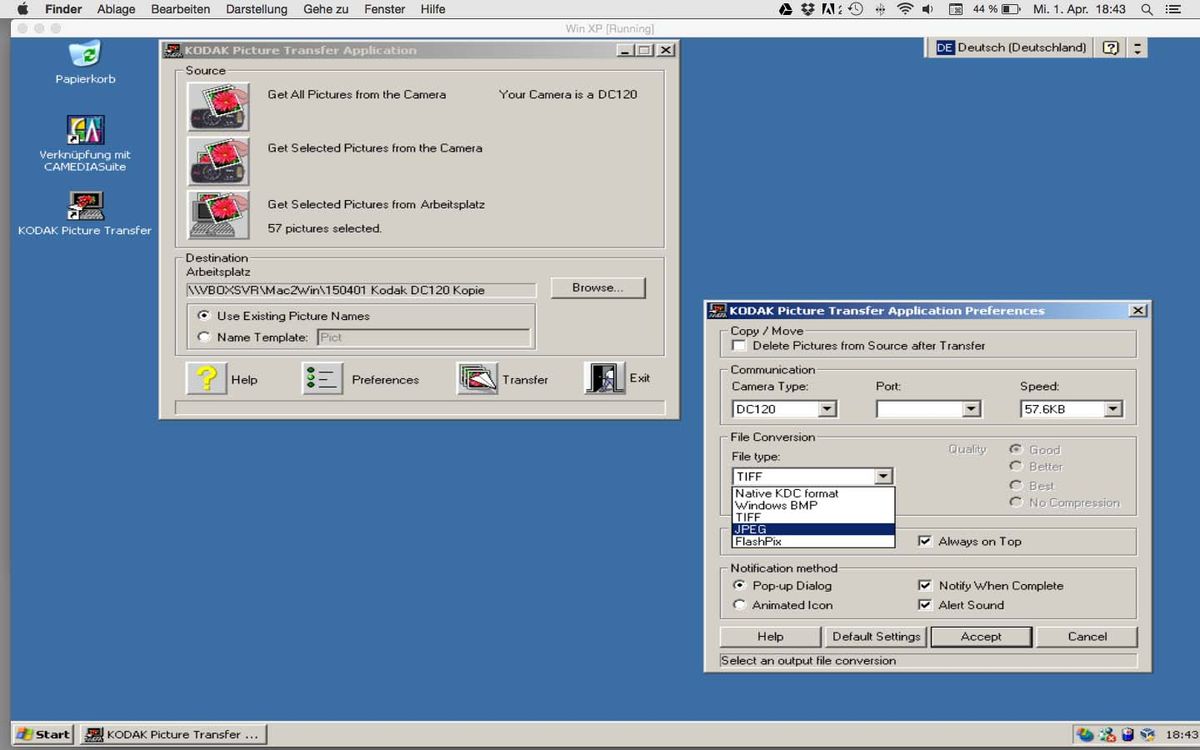Select the KODAK Picture Transfer desktop shortcut

[x=85, y=205]
